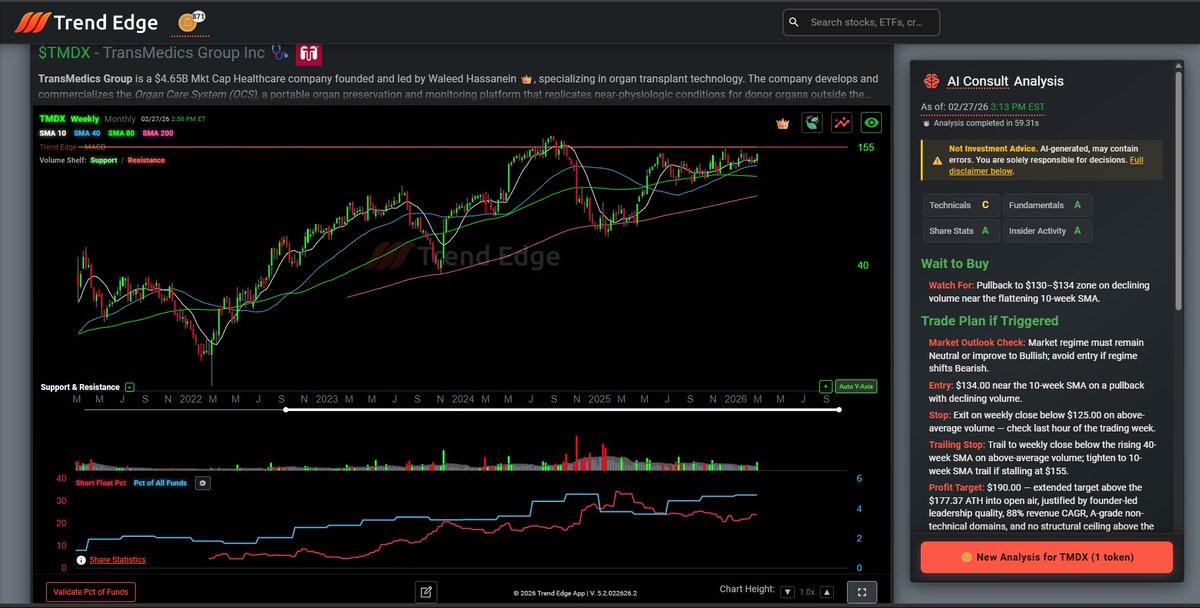
Task: Toggle the SMA 40 moving average
Action: point(87,133)
